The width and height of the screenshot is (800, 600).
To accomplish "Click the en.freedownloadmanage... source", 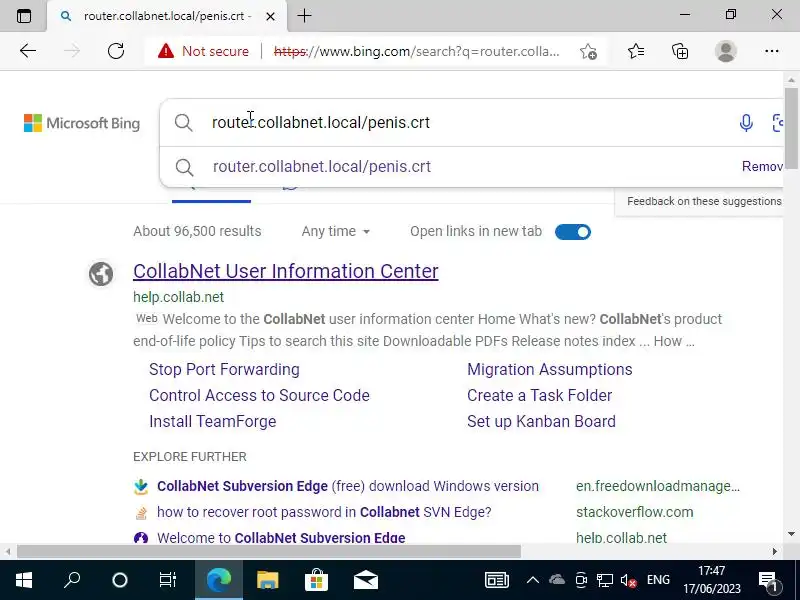I will pyautogui.click(x=658, y=486).
